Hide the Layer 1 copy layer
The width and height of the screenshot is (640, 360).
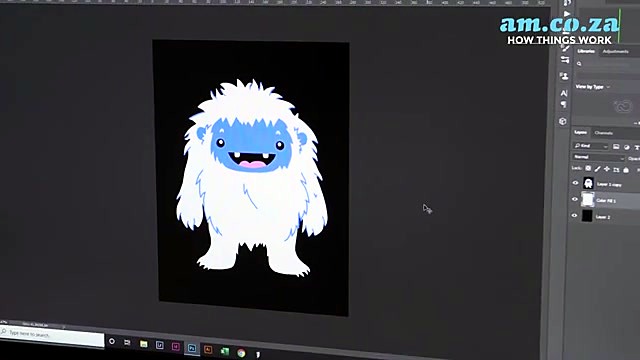coord(576,183)
